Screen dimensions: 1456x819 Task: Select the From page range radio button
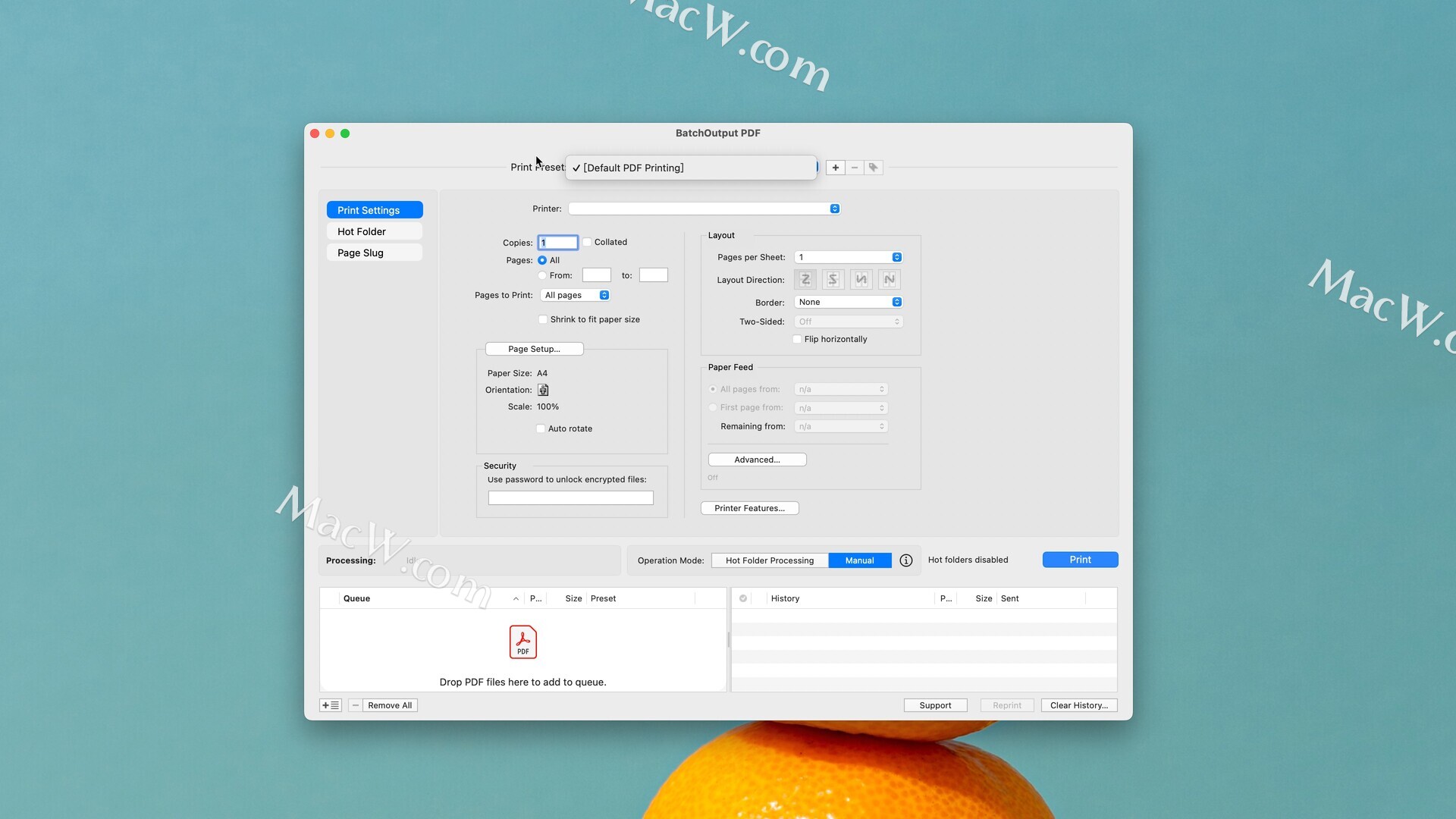click(542, 275)
